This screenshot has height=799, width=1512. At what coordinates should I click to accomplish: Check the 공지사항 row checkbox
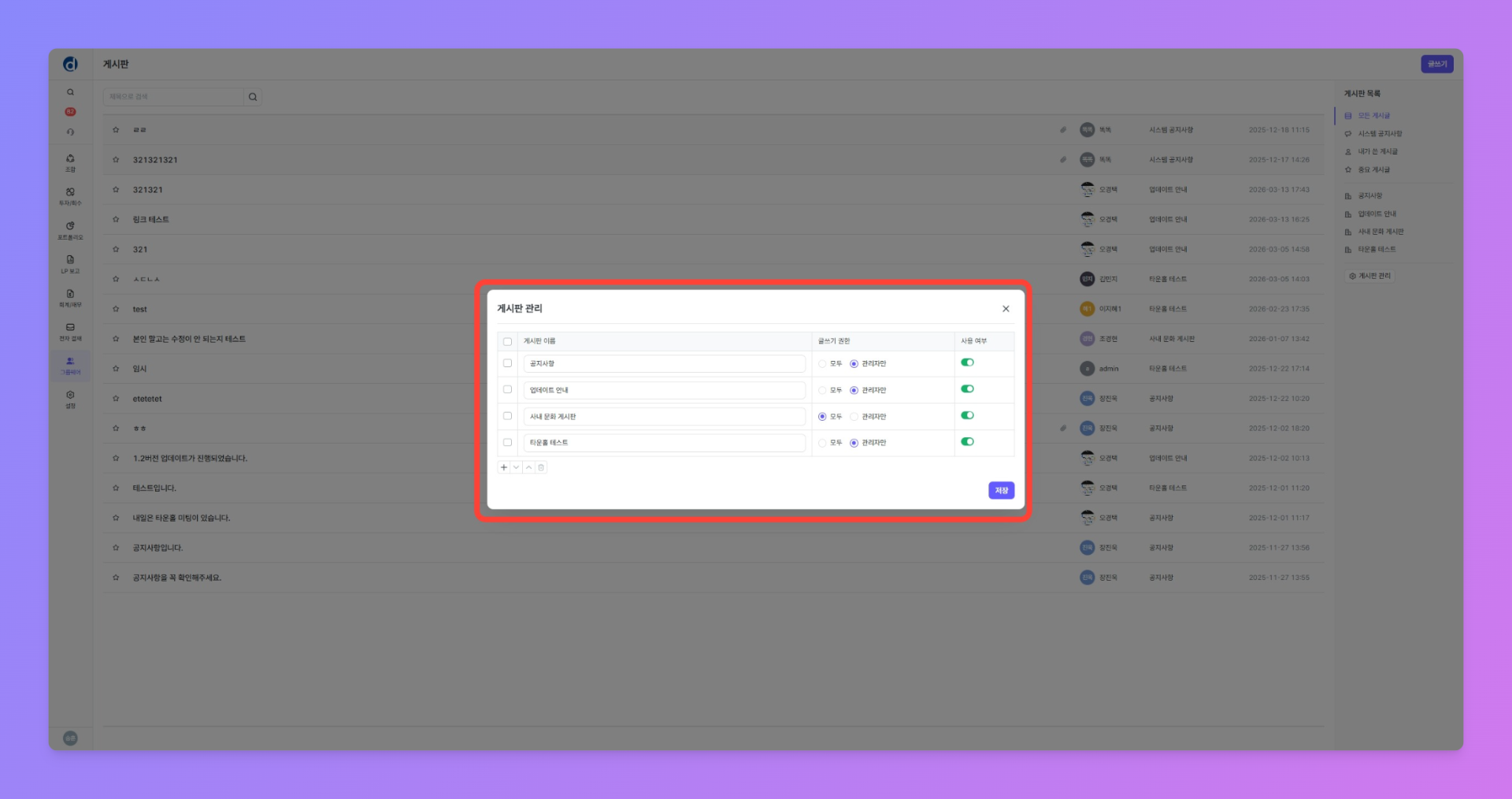click(507, 363)
